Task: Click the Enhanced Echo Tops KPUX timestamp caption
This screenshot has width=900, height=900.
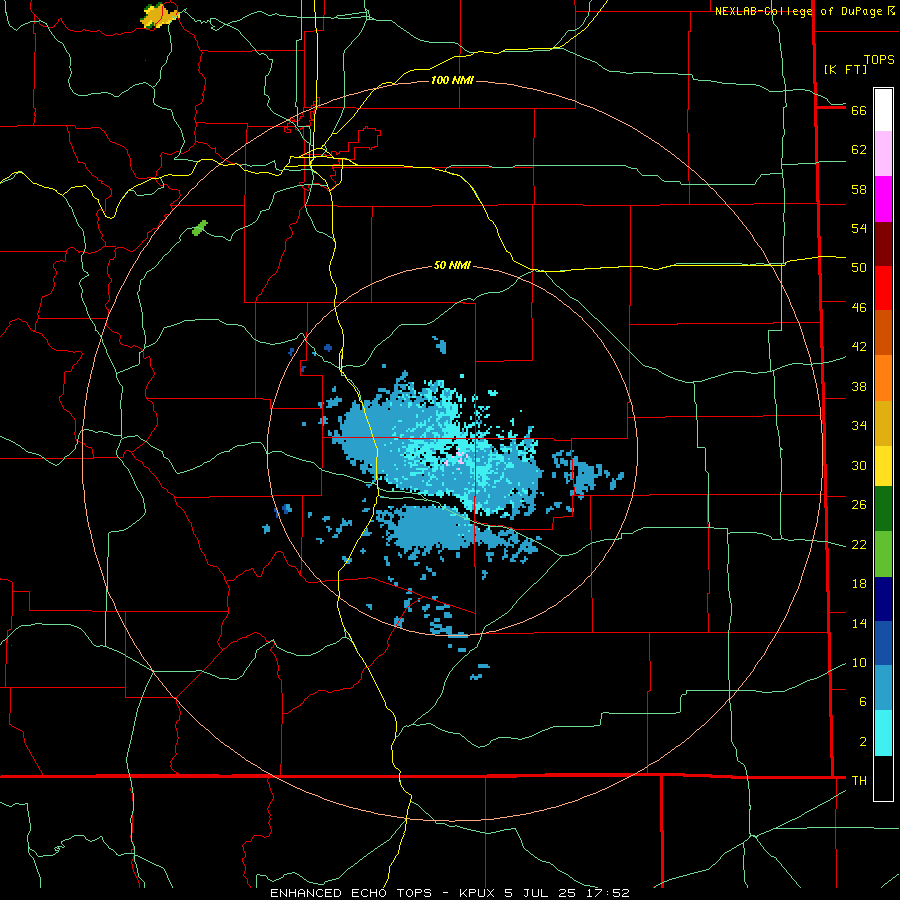Action: [x=449, y=893]
